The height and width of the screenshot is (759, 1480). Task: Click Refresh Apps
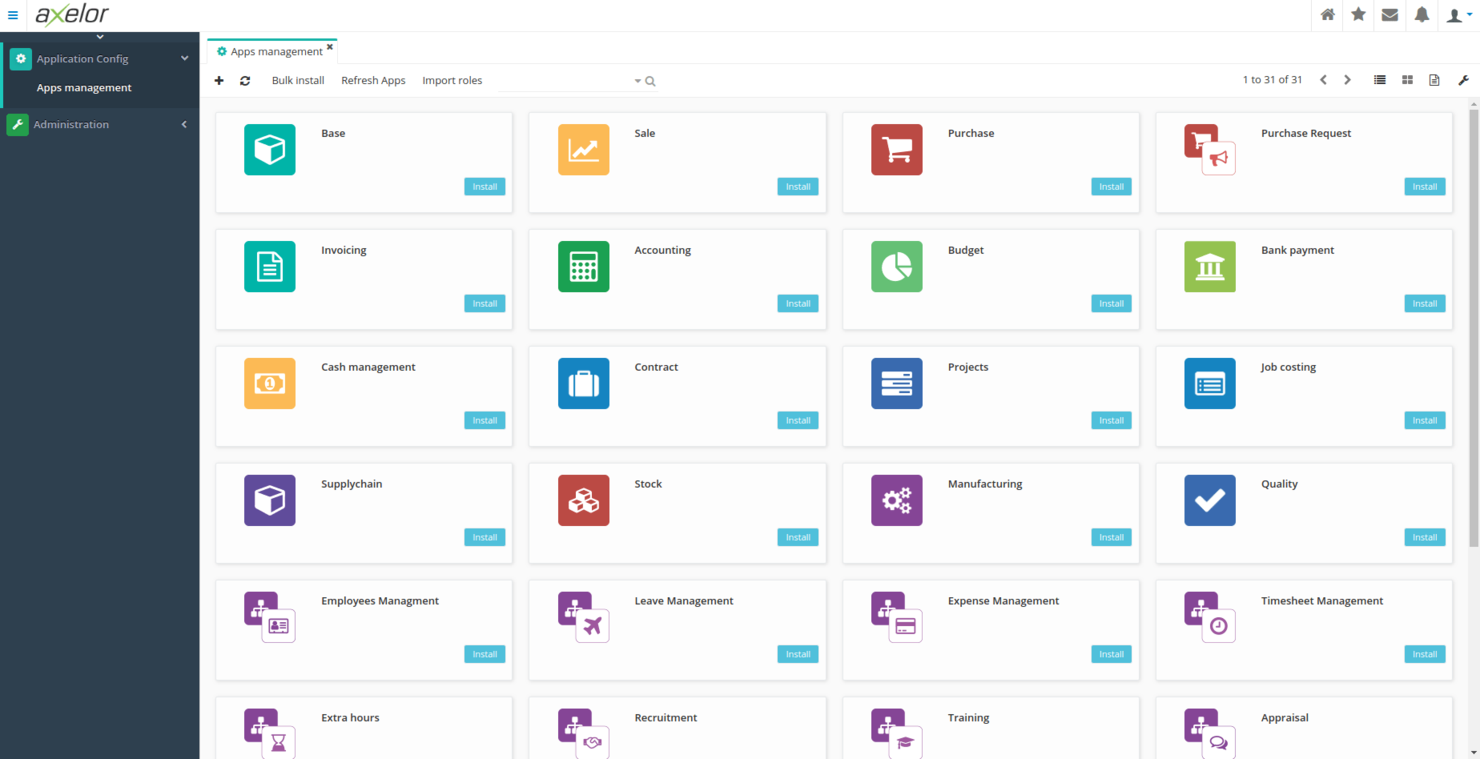tap(373, 80)
